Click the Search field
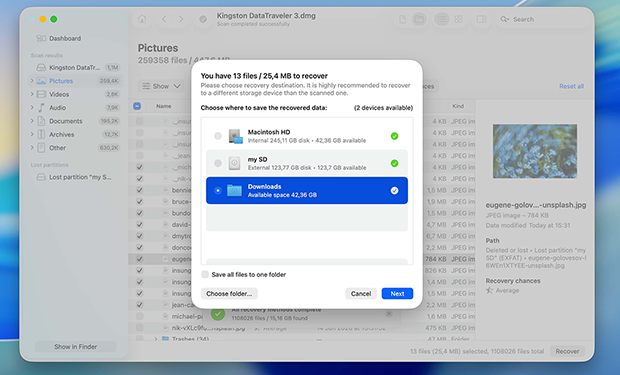Screen dimensions: 620x375 (x=544, y=19)
